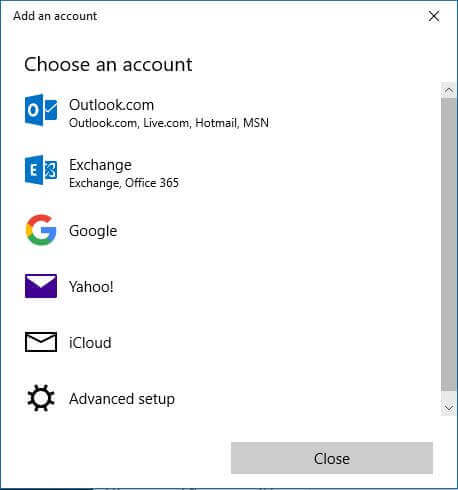This screenshot has width=458, height=490.
Task: Choose the Exchange account option text
Action: [x=100, y=165]
